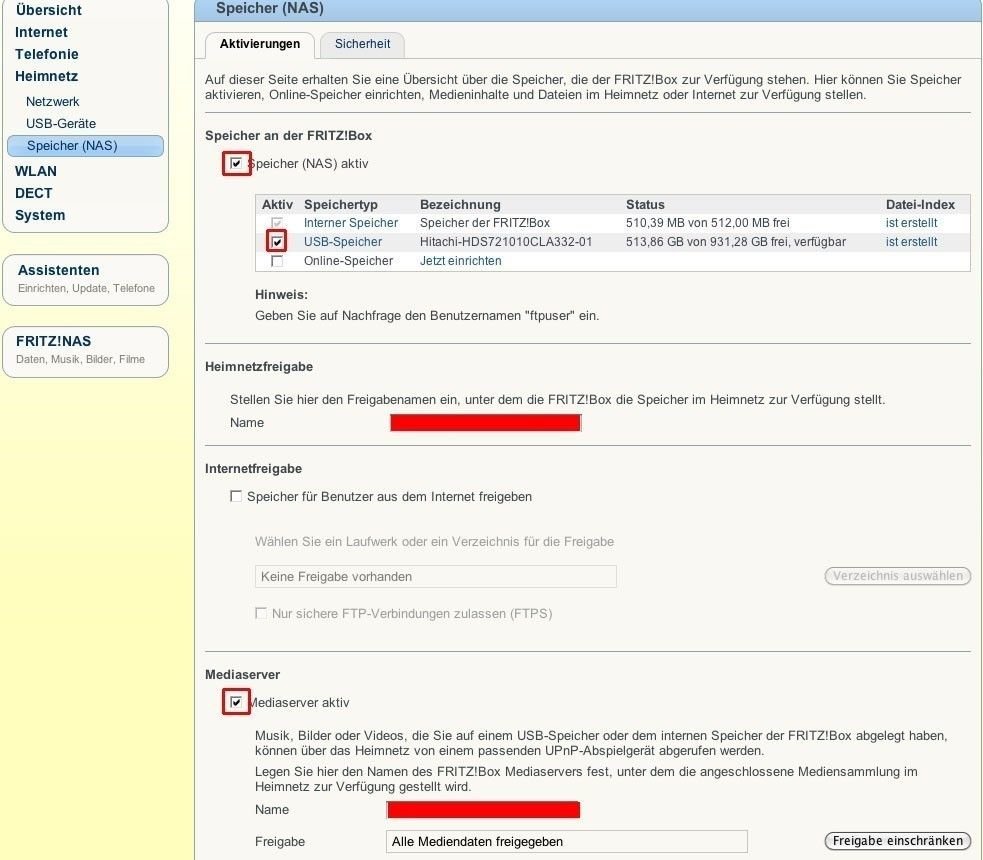Click the Hitachi-HDS721010CLA332-01 device name
Screen dimensions: 983x860
point(506,242)
